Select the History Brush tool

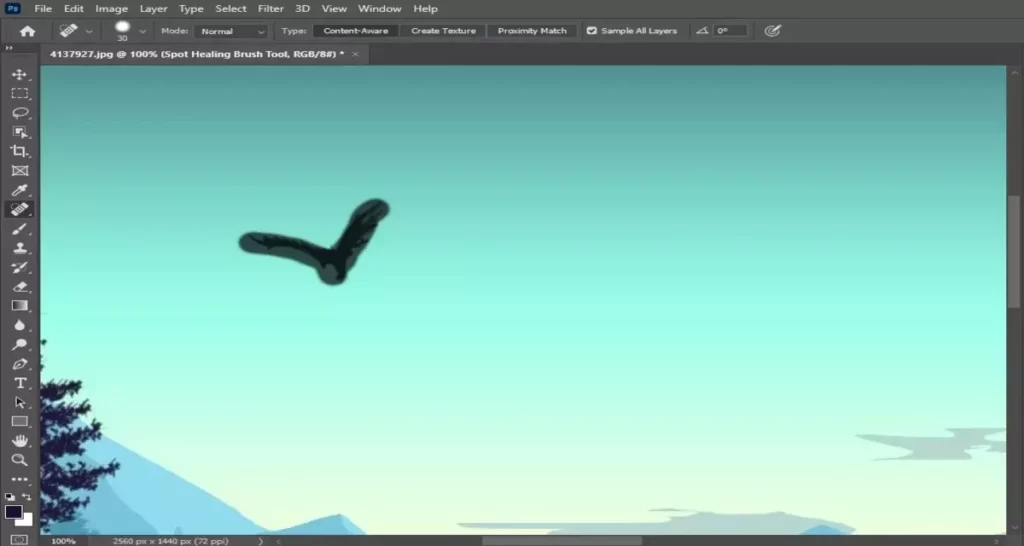(20, 267)
